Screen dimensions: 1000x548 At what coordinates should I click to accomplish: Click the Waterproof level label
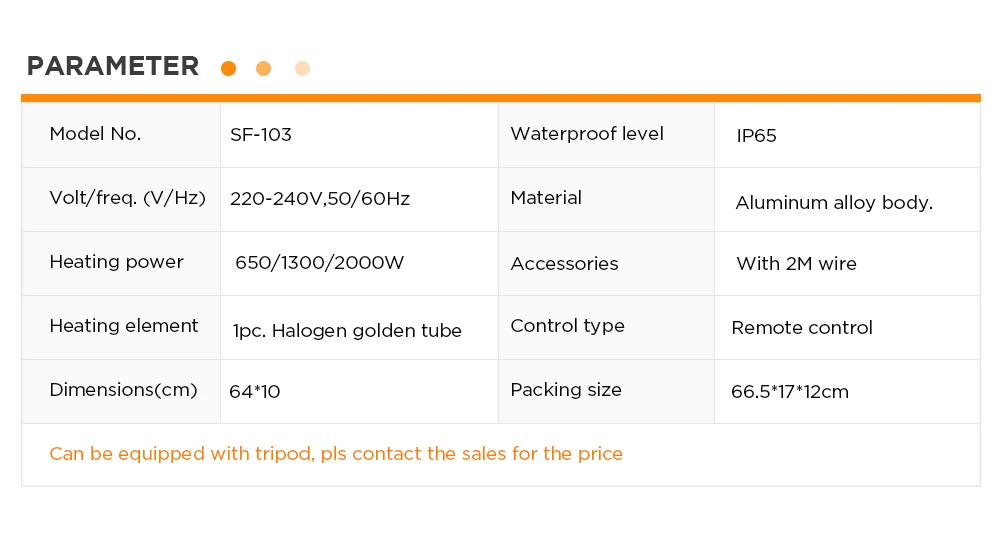coord(587,134)
